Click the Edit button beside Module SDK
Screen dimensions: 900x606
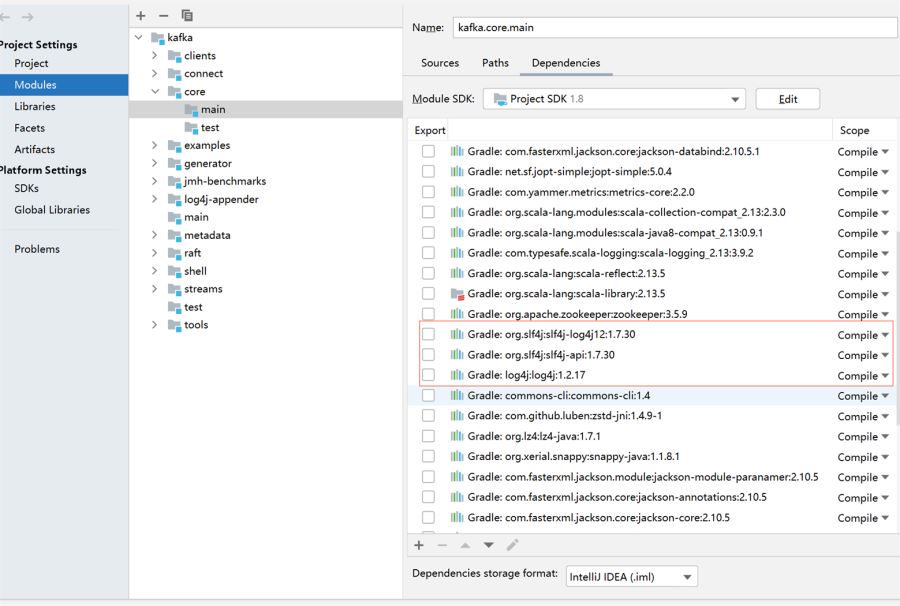[x=788, y=99]
